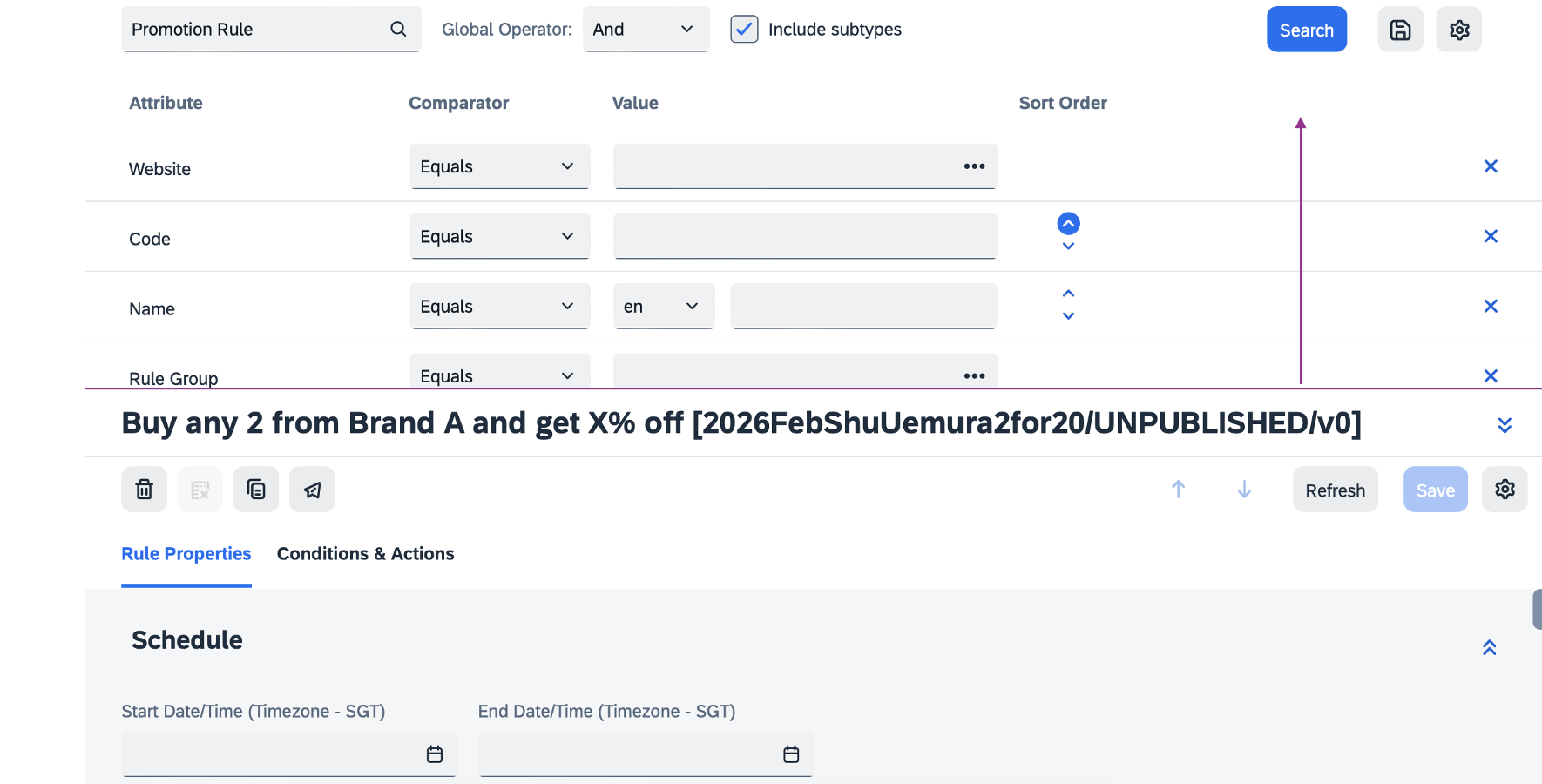Toggle the Include subtypes checkbox
The width and height of the screenshot is (1542, 784).
pyautogui.click(x=744, y=30)
